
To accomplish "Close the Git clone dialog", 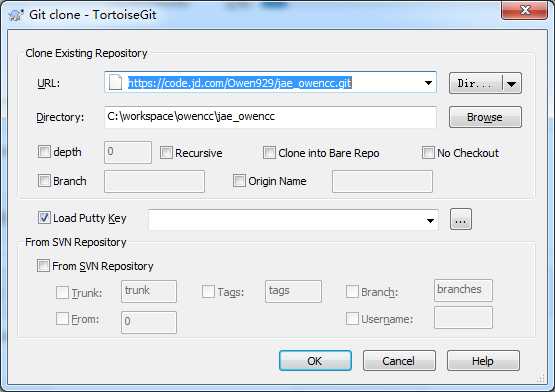I will (x=524, y=10).
